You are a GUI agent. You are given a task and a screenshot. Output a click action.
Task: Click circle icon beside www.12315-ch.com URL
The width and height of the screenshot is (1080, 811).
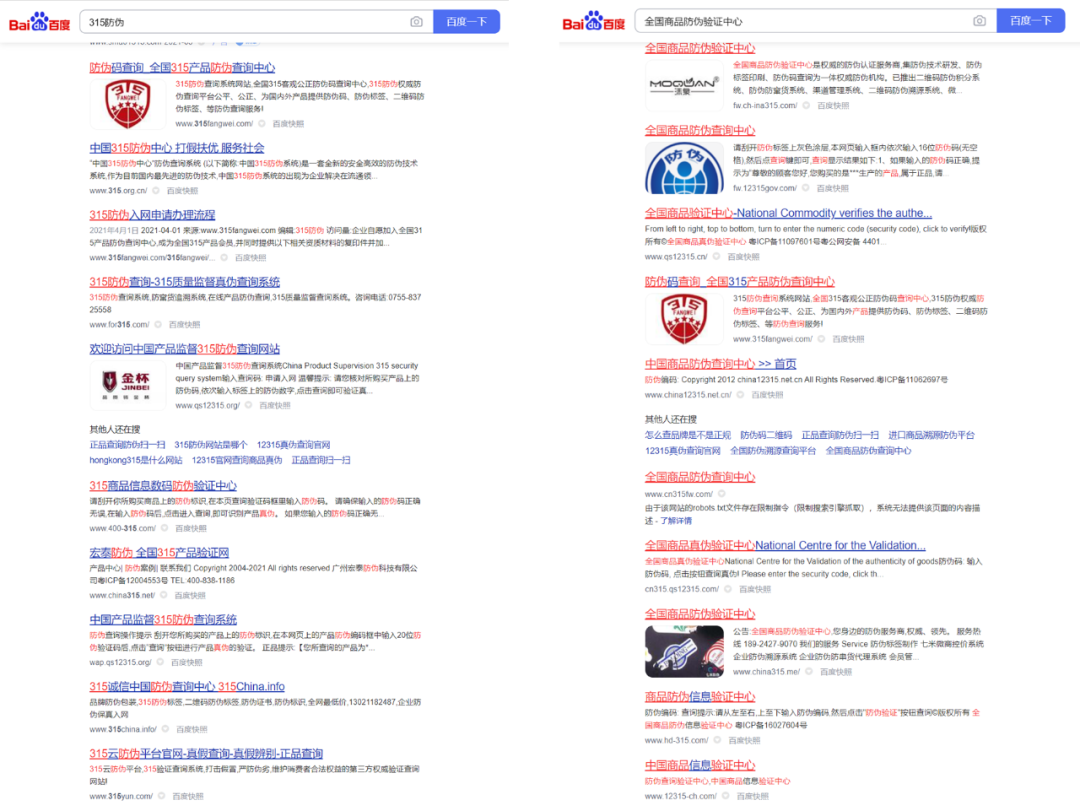click(725, 796)
